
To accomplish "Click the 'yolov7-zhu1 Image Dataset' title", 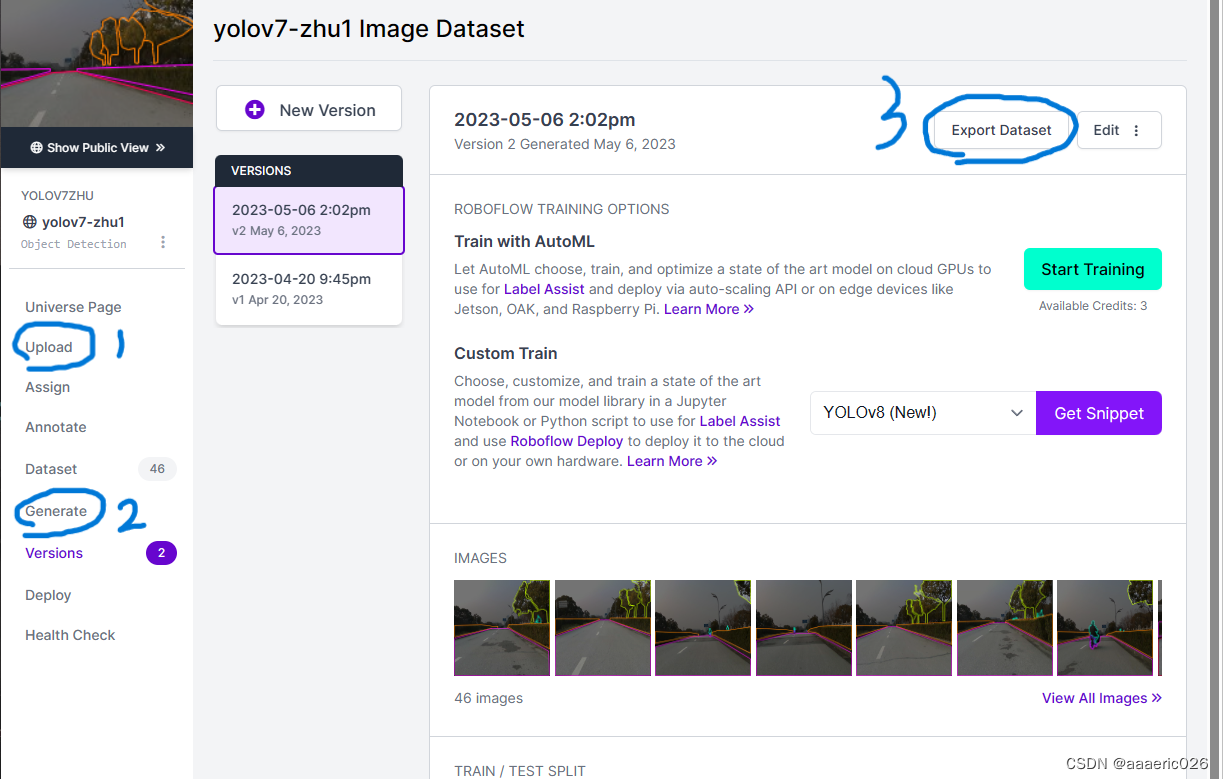I will 369,28.
